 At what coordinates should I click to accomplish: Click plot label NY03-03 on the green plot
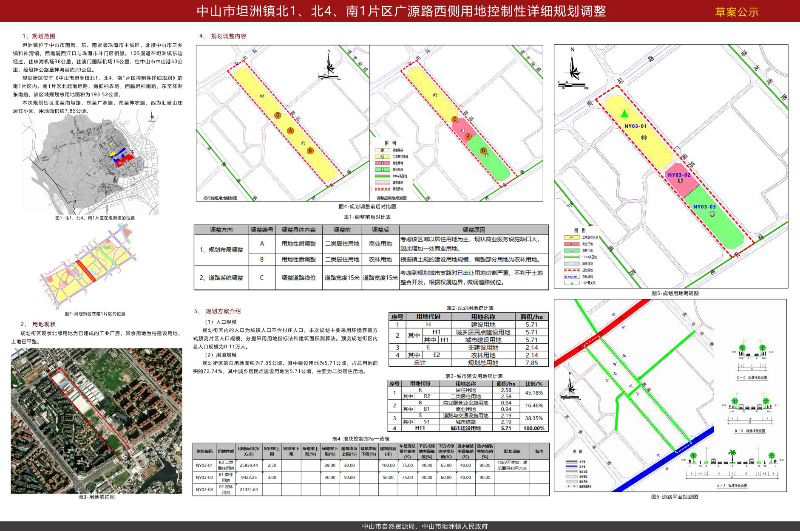click(x=705, y=207)
